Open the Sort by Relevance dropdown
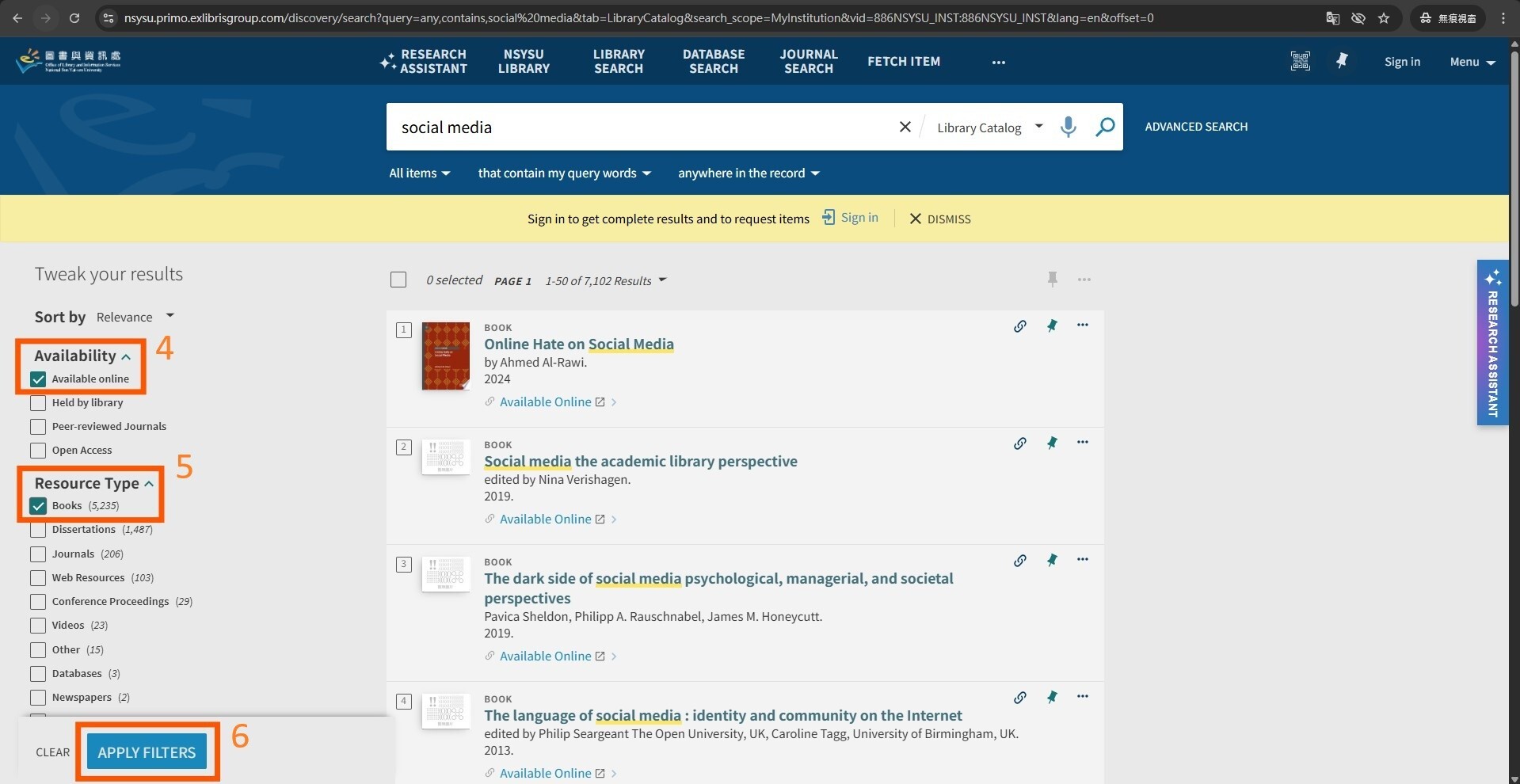1520x784 pixels. coord(135,317)
